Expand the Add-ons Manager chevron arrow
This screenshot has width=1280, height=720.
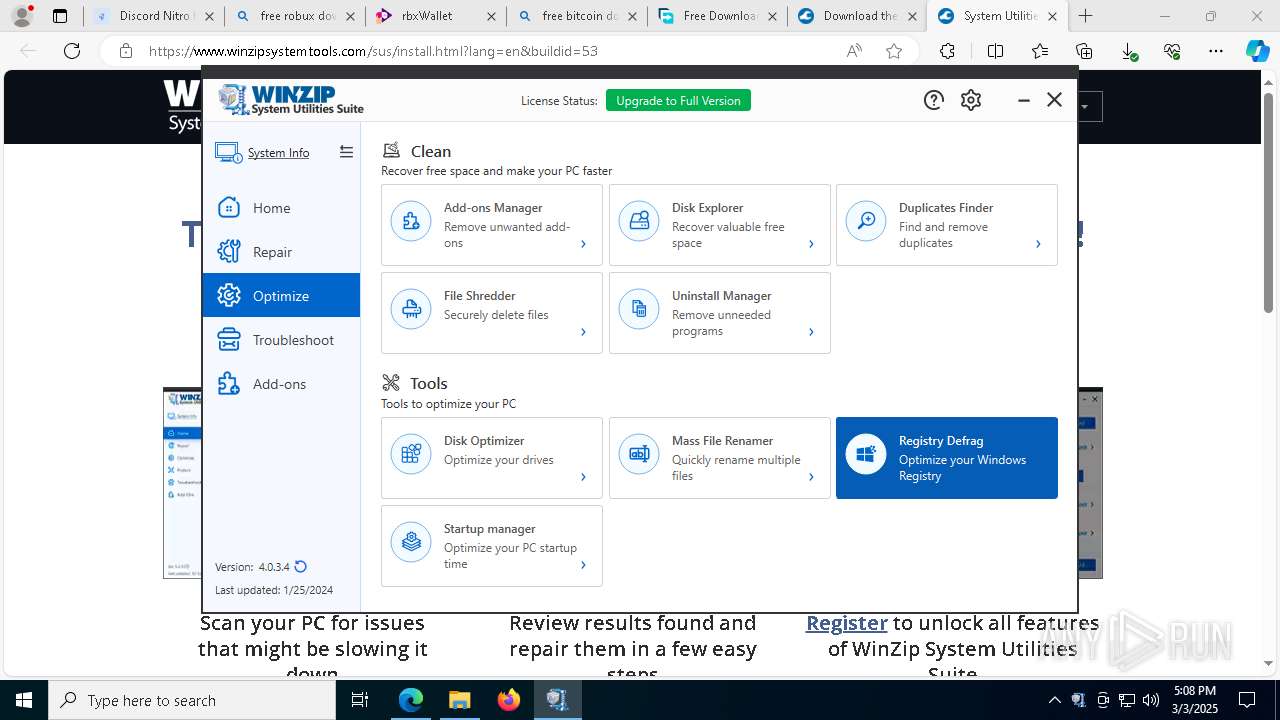pos(584,244)
